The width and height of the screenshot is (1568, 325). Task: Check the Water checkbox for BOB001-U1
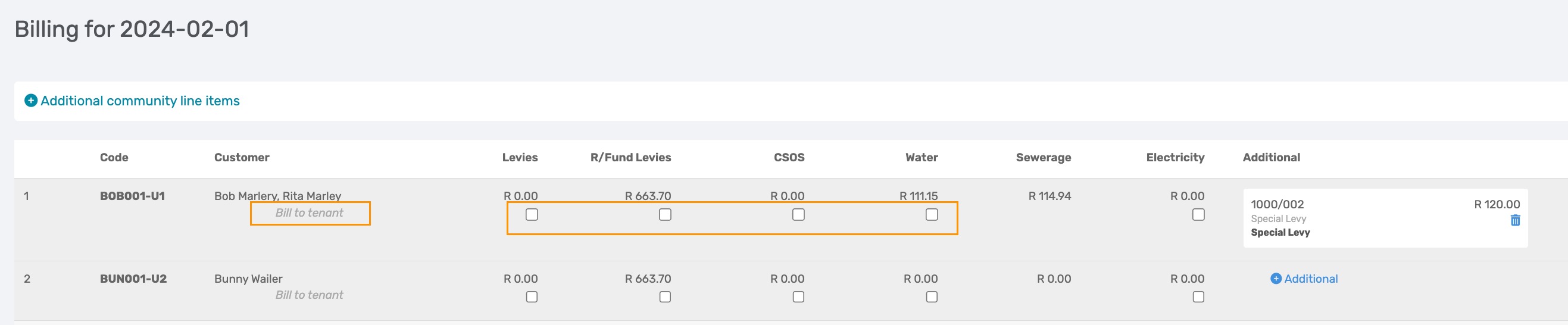pos(931,214)
